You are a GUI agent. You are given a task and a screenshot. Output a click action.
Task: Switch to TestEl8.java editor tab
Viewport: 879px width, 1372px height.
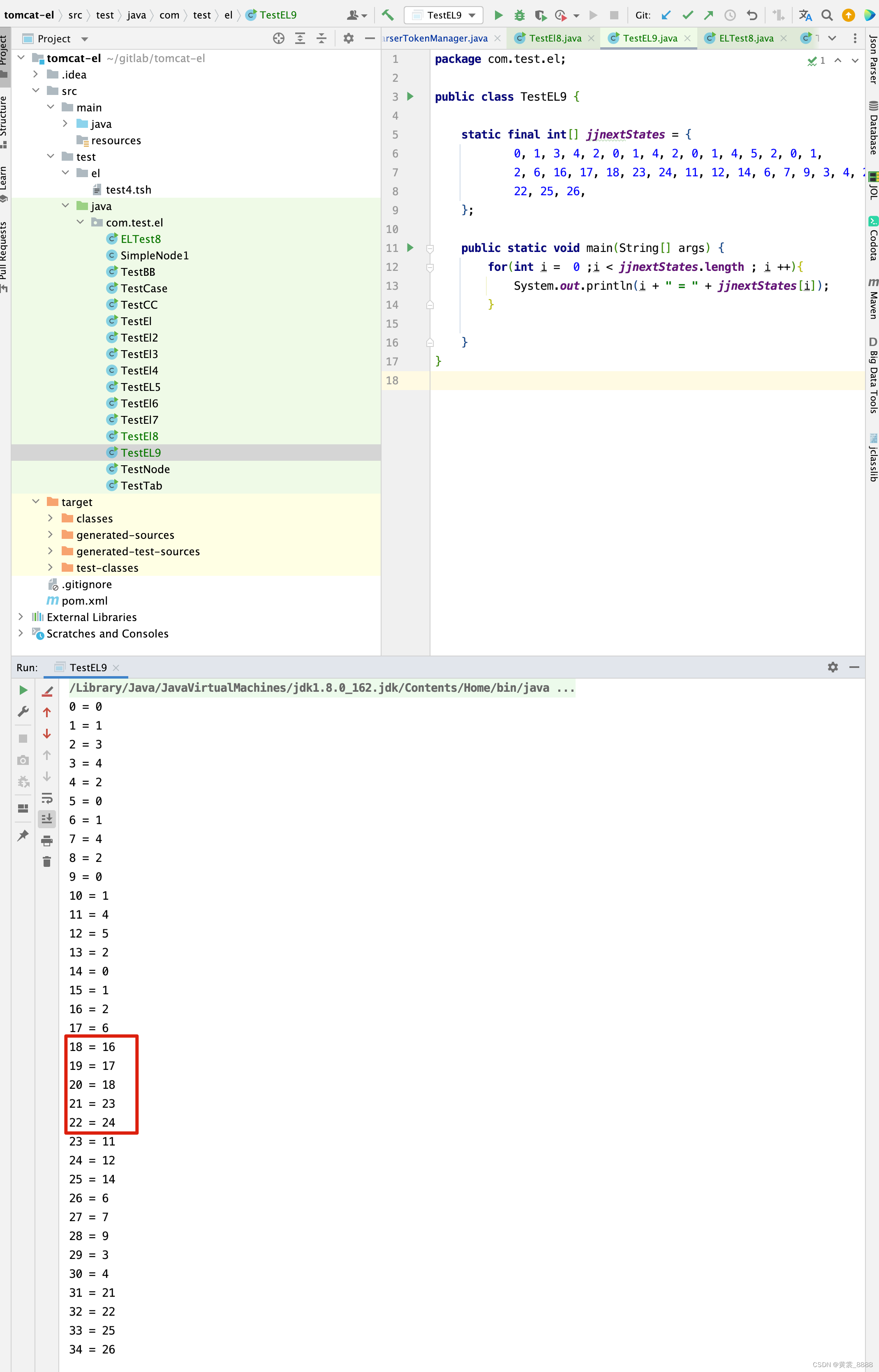(555, 38)
